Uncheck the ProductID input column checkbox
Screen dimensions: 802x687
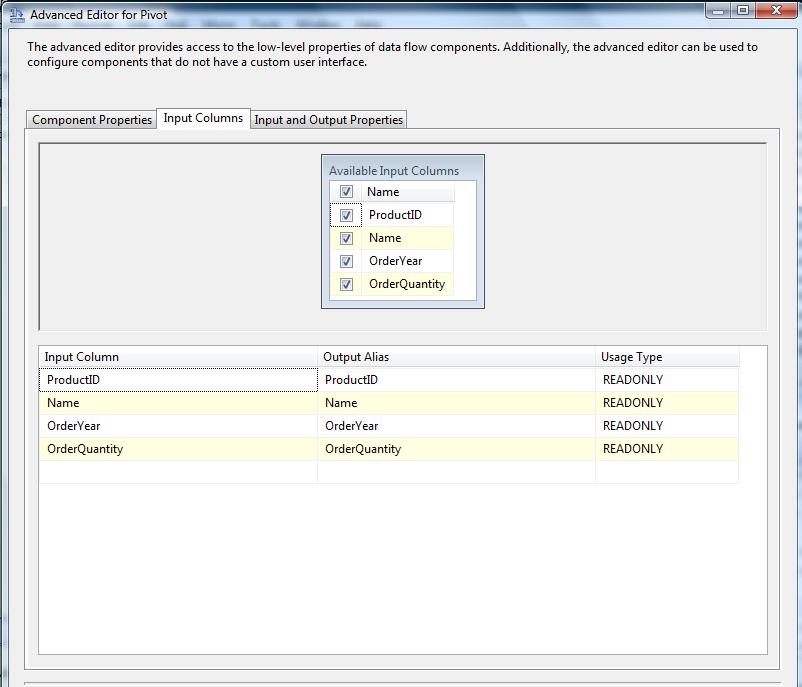pyautogui.click(x=346, y=215)
